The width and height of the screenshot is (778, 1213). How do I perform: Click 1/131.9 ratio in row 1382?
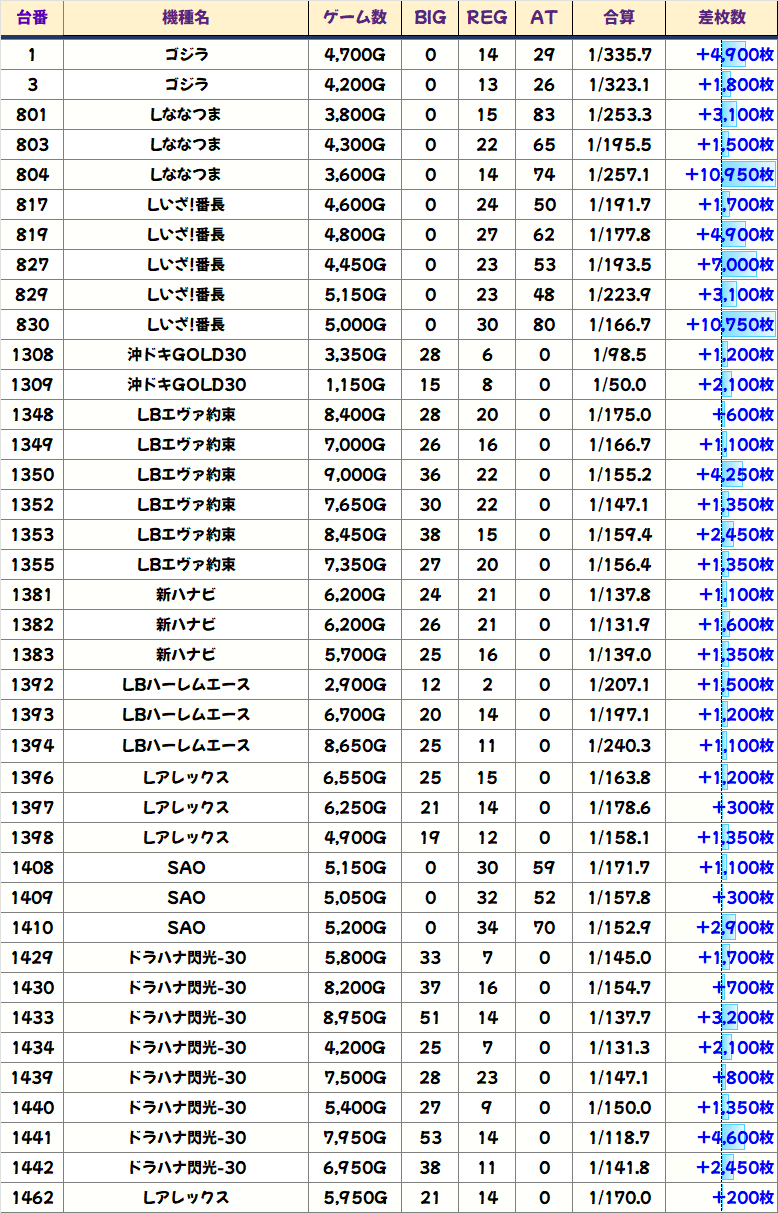(x=619, y=625)
